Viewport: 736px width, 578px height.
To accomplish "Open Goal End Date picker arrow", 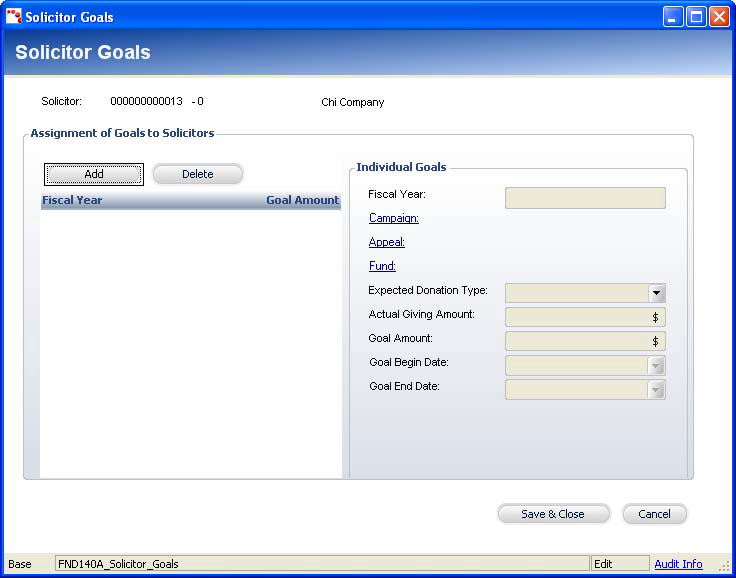I will point(656,390).
